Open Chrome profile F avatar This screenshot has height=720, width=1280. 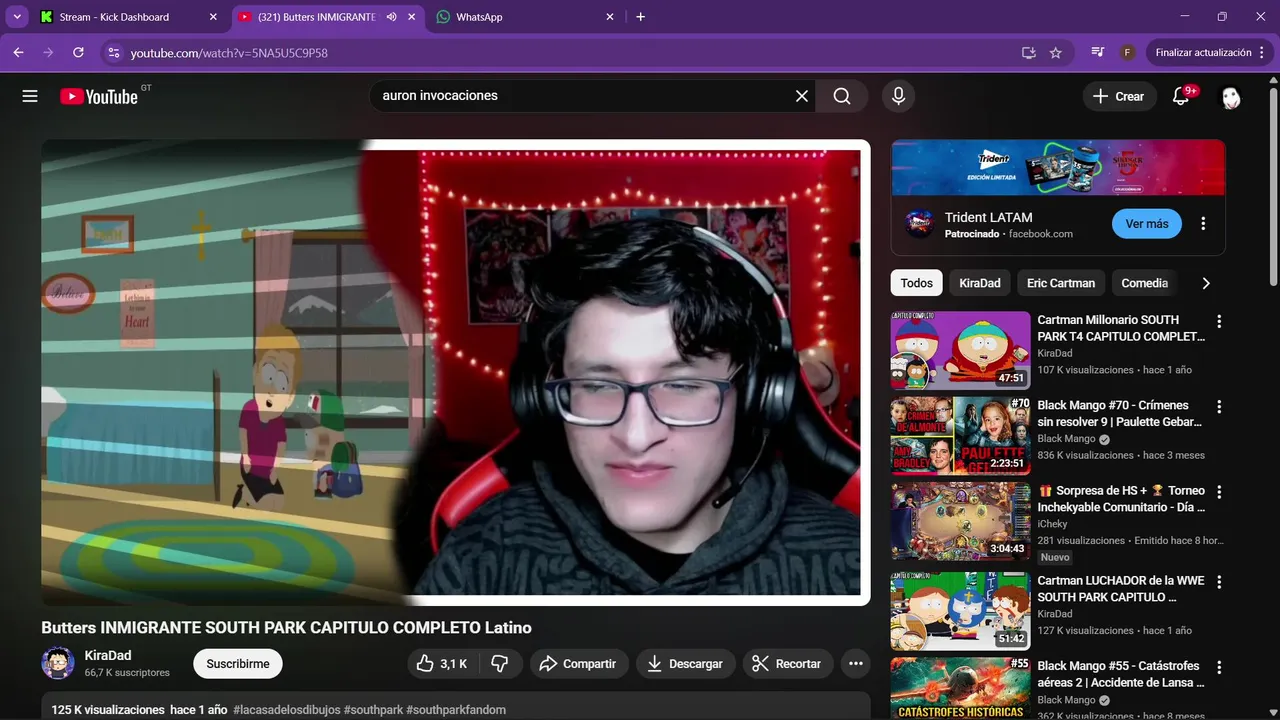pyautogui.click(x=1127, y=53)
